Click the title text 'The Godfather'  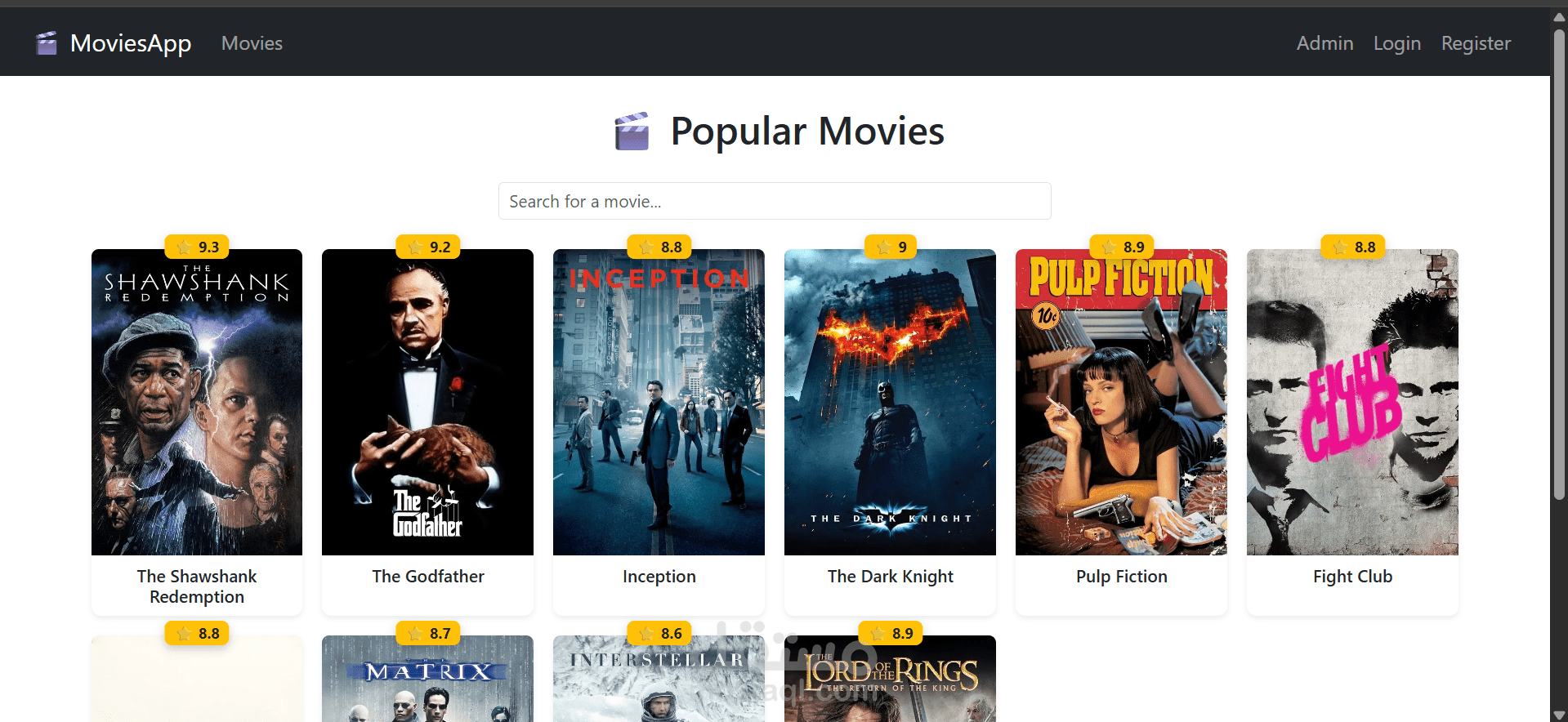[428, 577]
